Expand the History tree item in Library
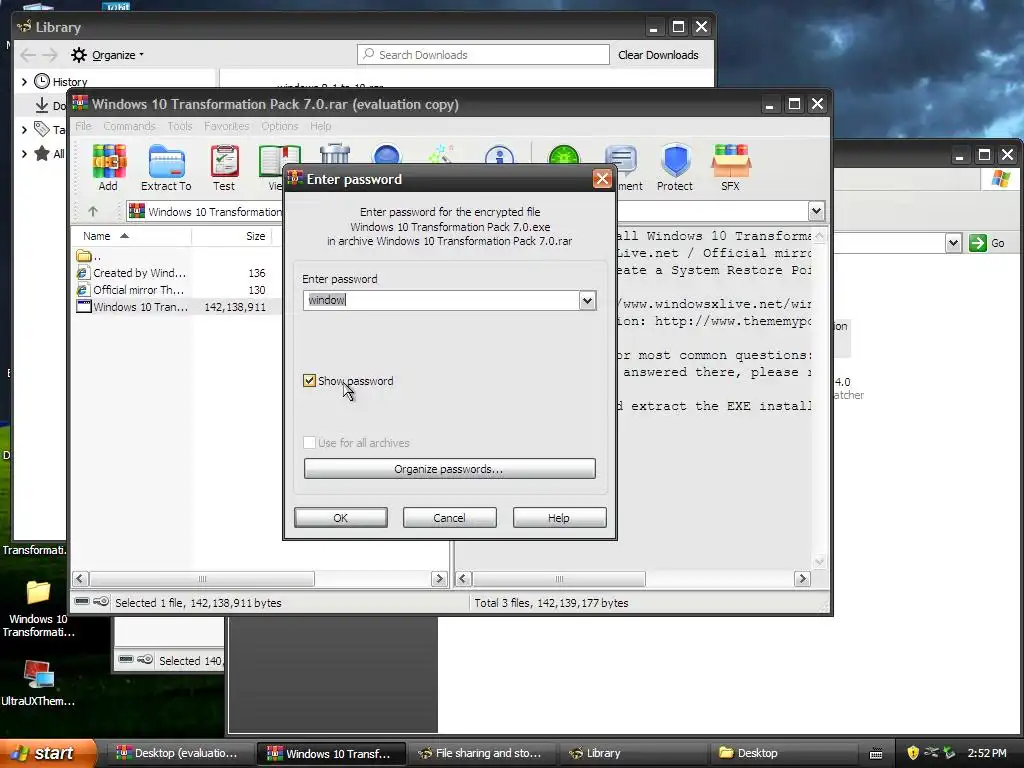The width and height of the screenshot is (1024, 768). point(24,82)
